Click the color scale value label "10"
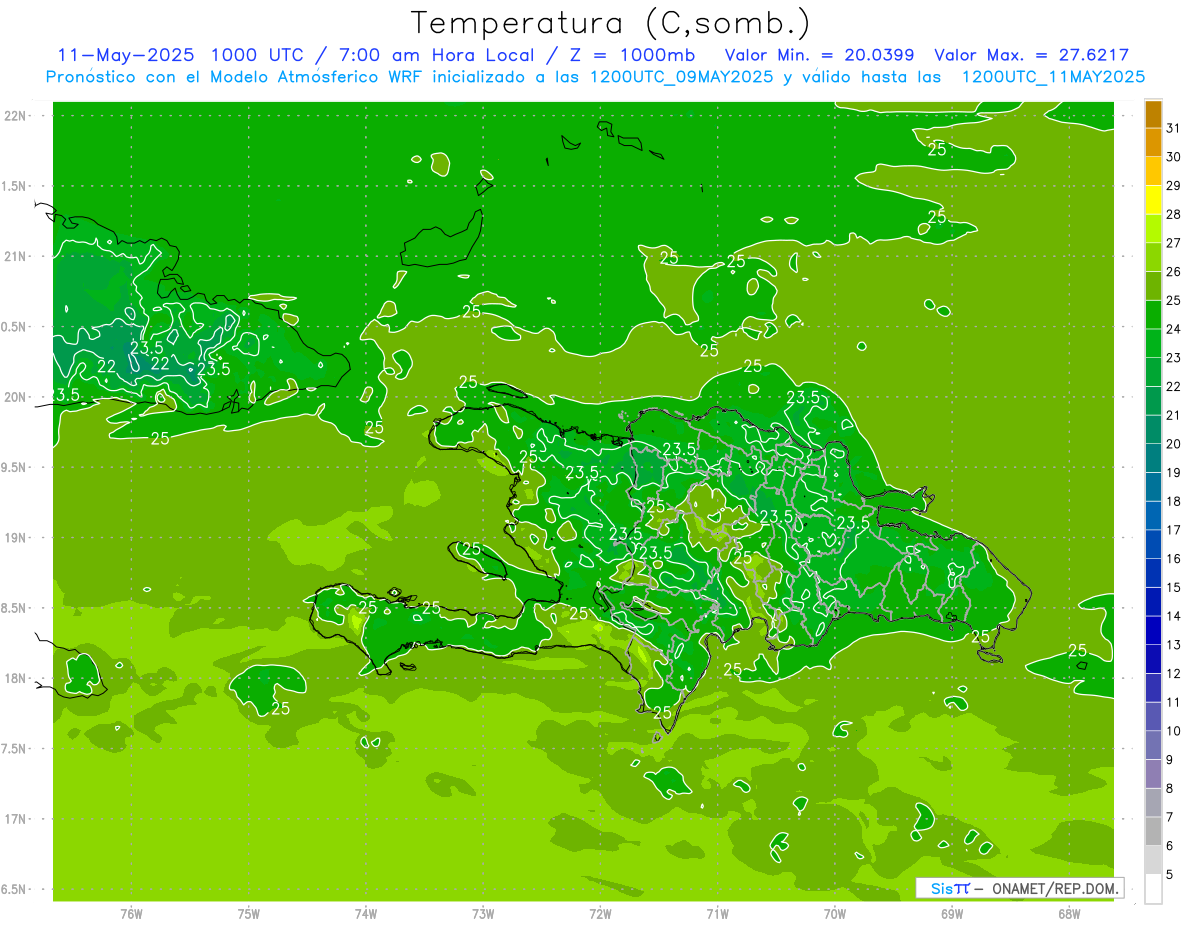Screen dimensions: 1200x927 point(1174,731)
